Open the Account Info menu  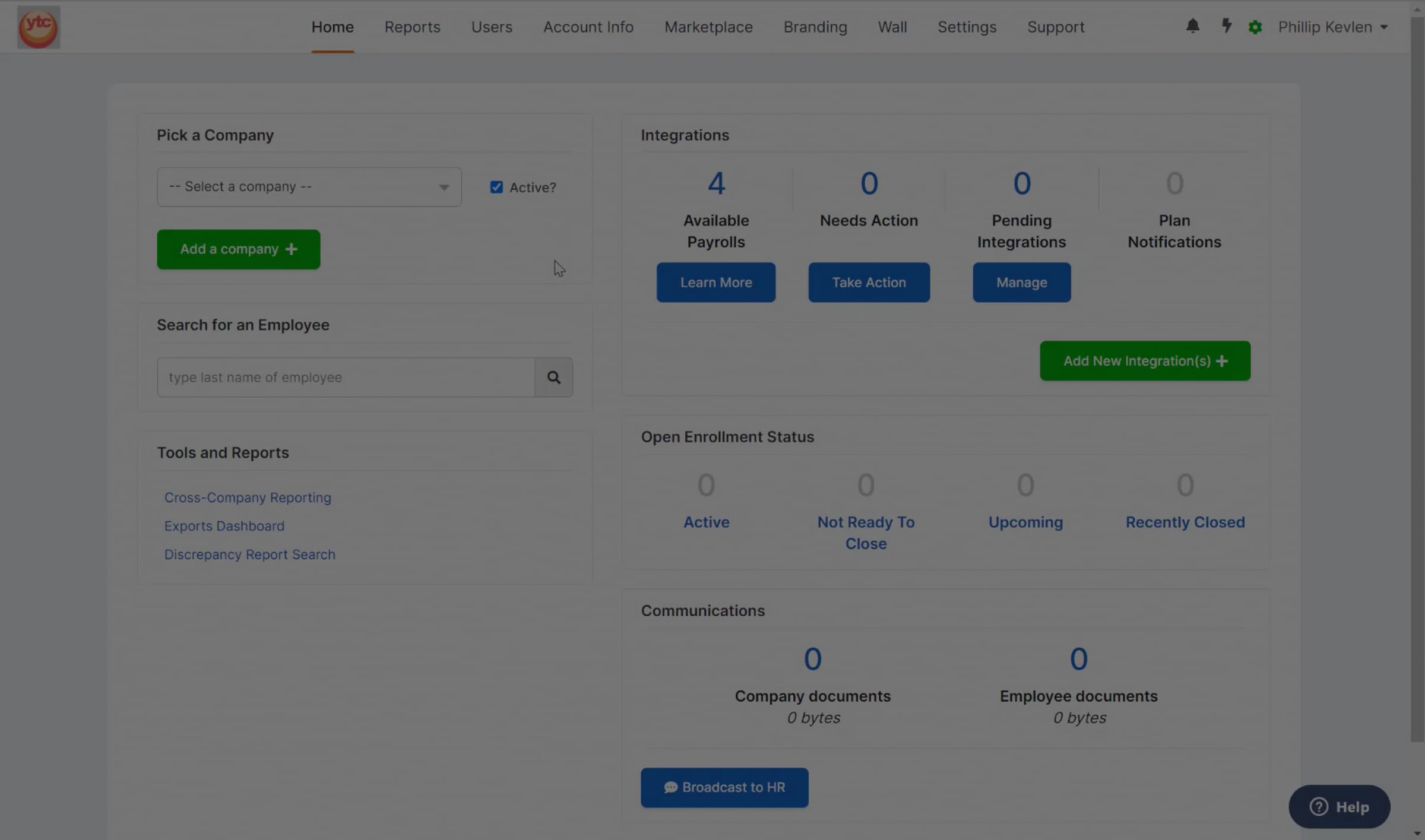[x=588, y=27]
